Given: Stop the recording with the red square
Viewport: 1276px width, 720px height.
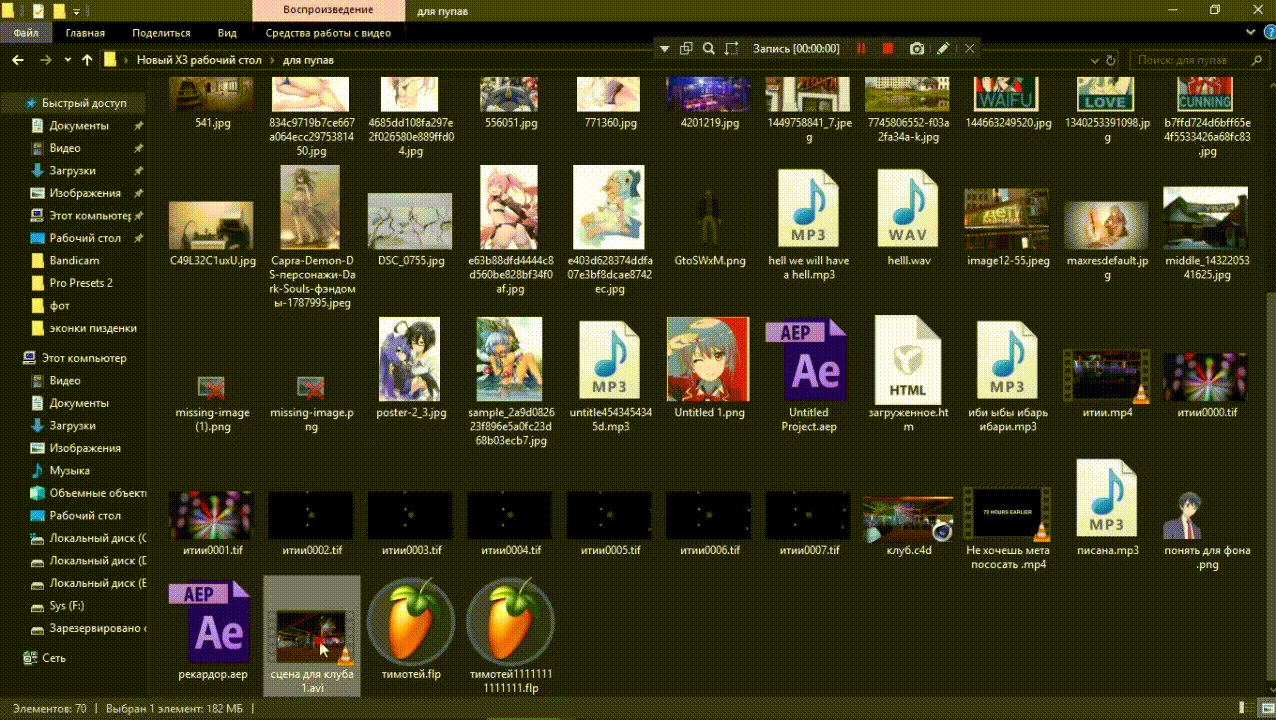Looking at the screenshot, I should coord(887,48).
